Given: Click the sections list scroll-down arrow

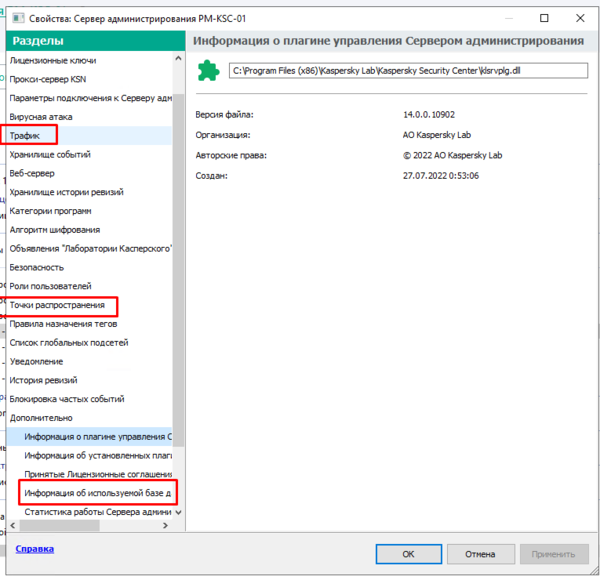Looking at the screenshot, I should (178, 512).
